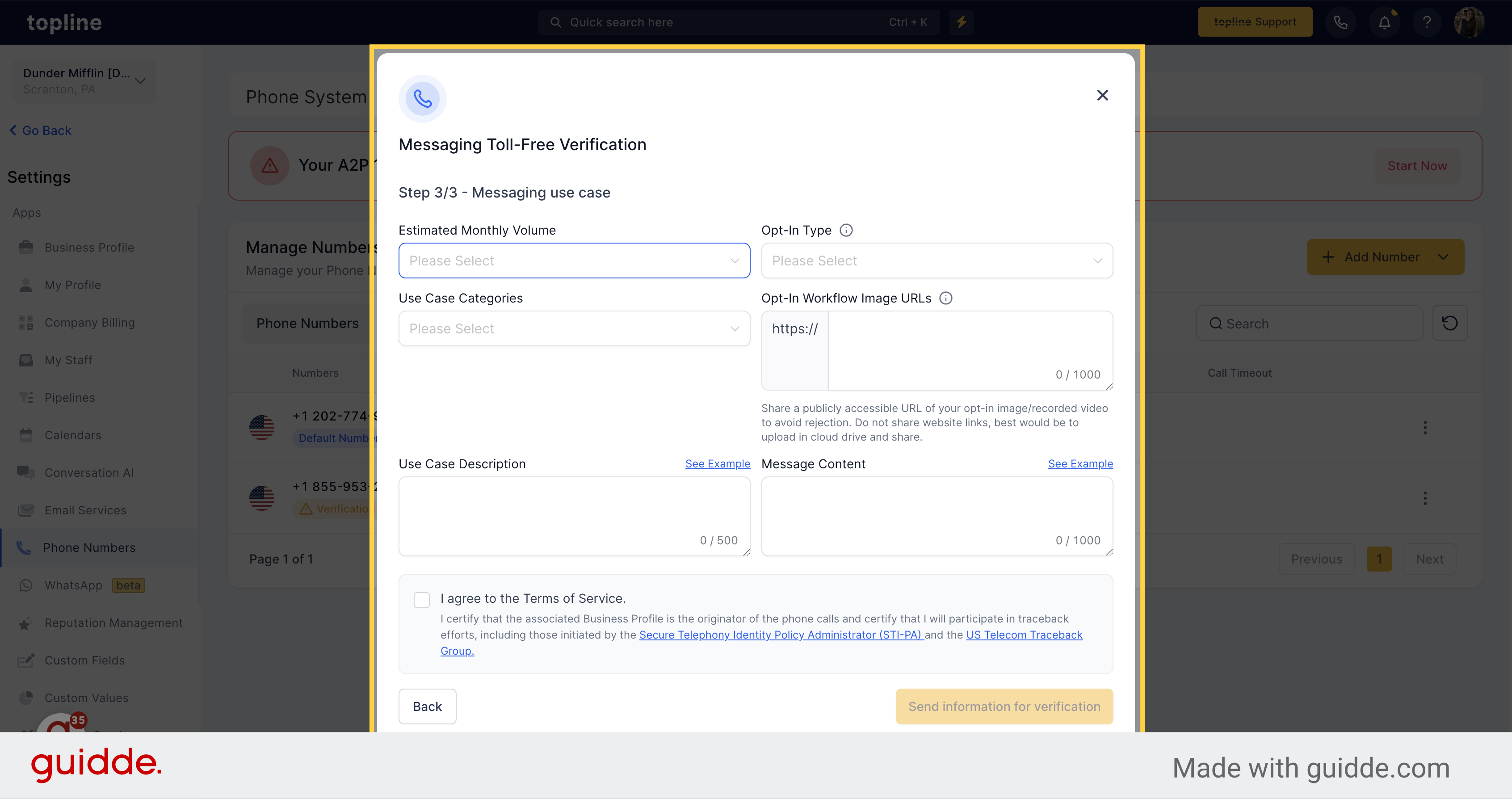1512x799 pixels.
Task: Click the Email Services envelope icon
Action: coord(26,510)
